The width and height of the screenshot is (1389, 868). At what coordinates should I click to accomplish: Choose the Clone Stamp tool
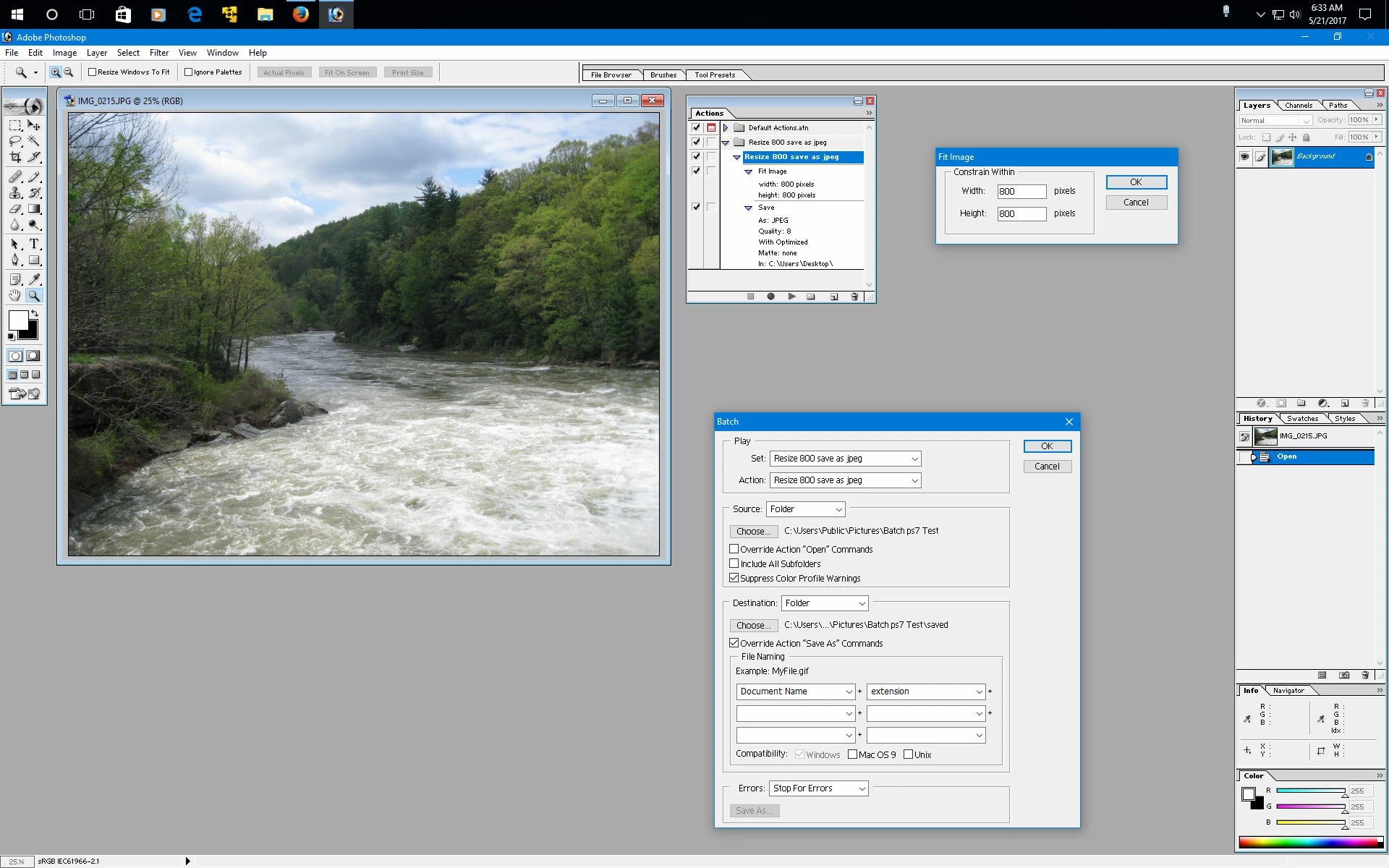click(15, 193)
